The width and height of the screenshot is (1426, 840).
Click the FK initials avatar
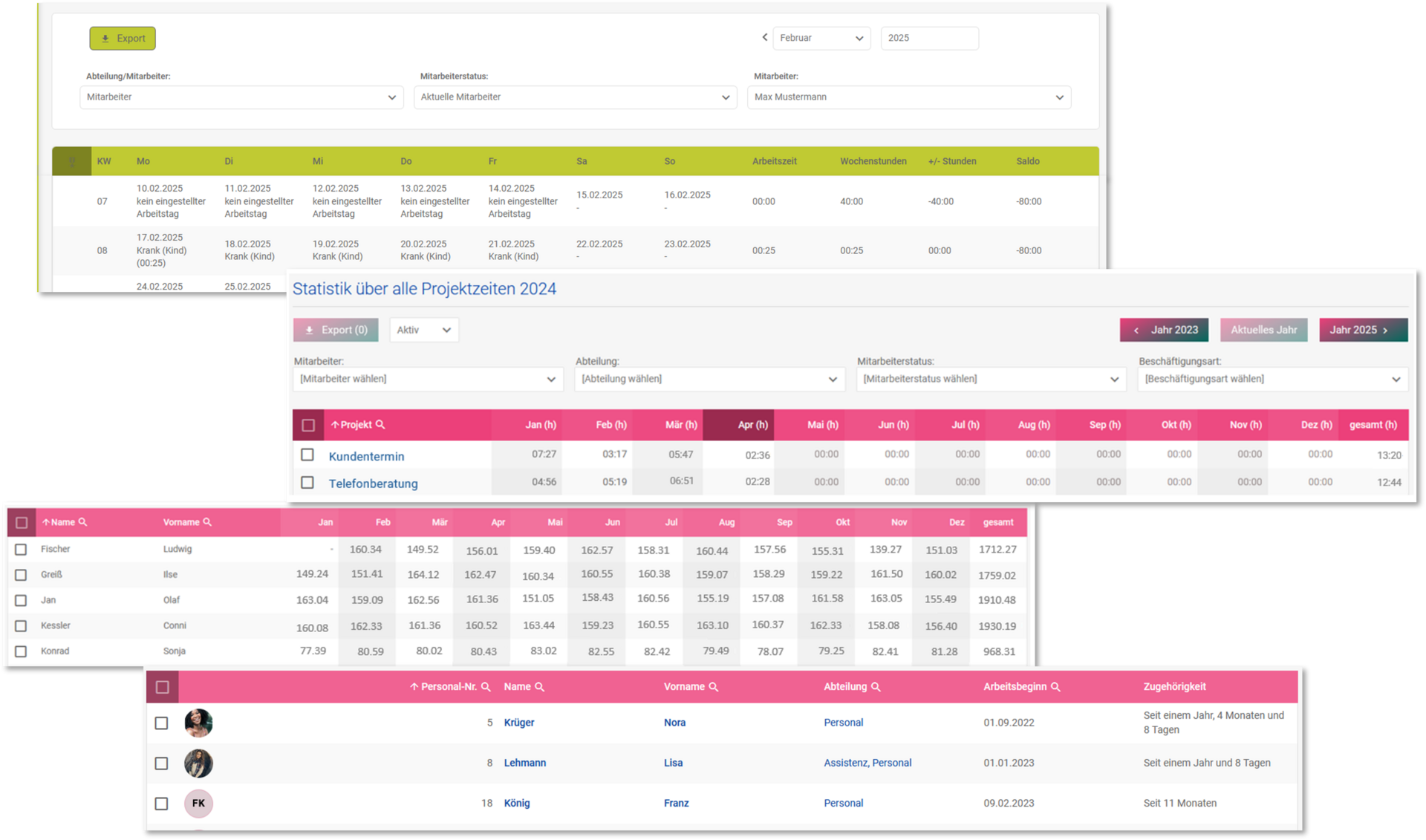(x=198, y=803)
